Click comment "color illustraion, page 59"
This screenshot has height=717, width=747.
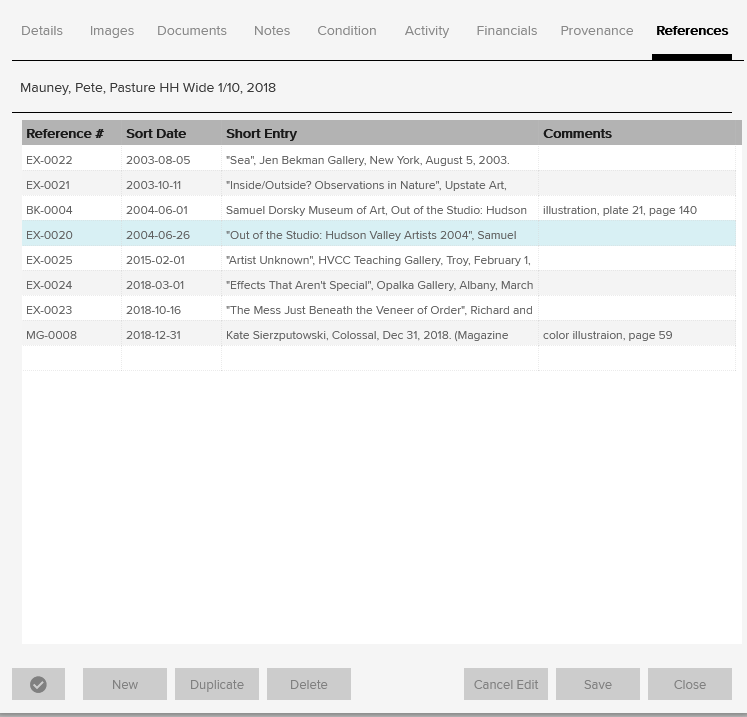[x=607, y=335]
